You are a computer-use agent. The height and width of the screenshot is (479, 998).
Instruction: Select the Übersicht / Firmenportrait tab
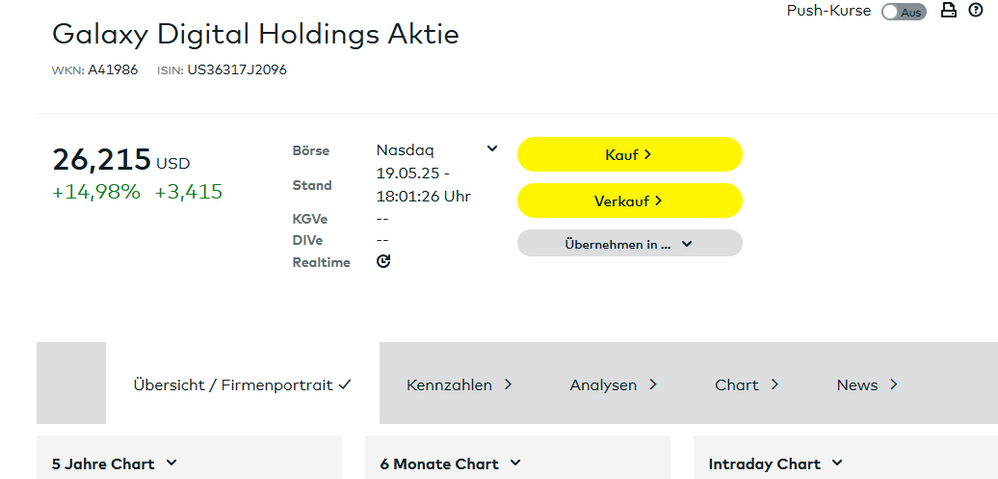point(242,385)
